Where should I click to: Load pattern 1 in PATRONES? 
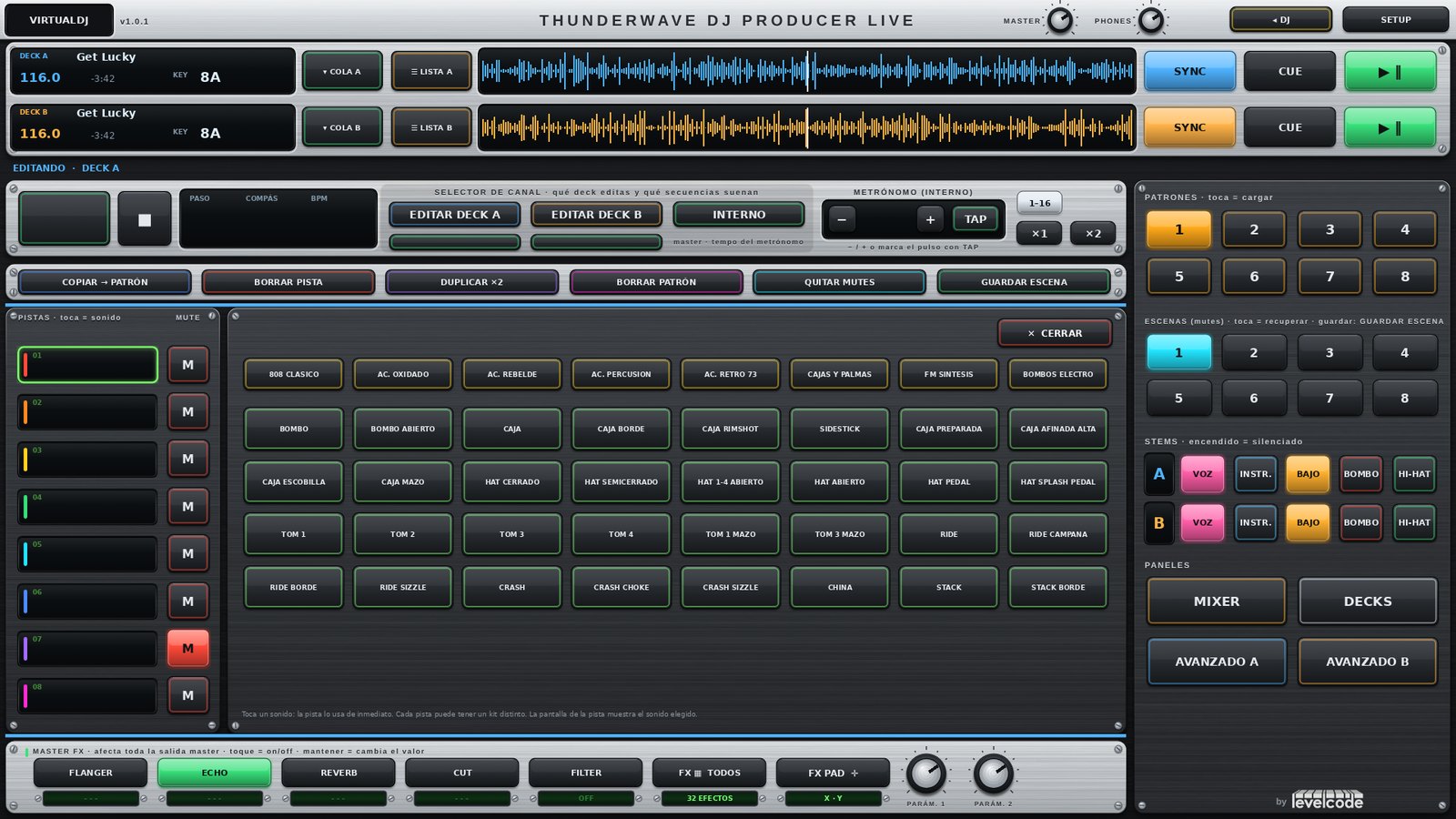pos(1178,229)
